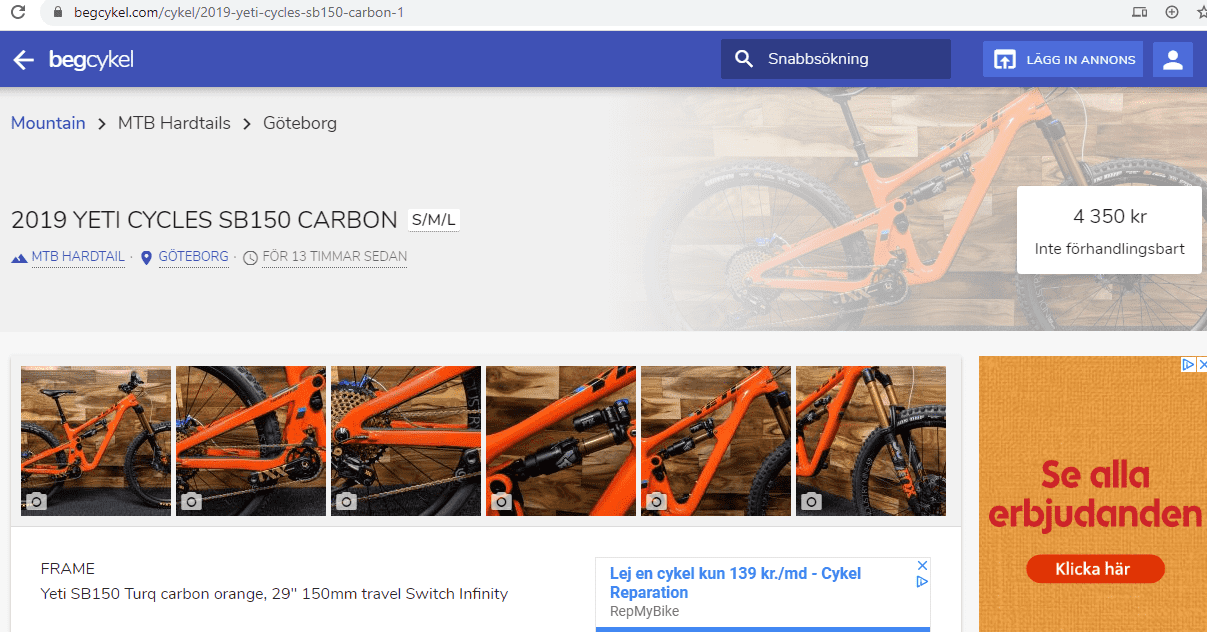
Task: Click the camera icon on first bike photo
Action: 35,501
